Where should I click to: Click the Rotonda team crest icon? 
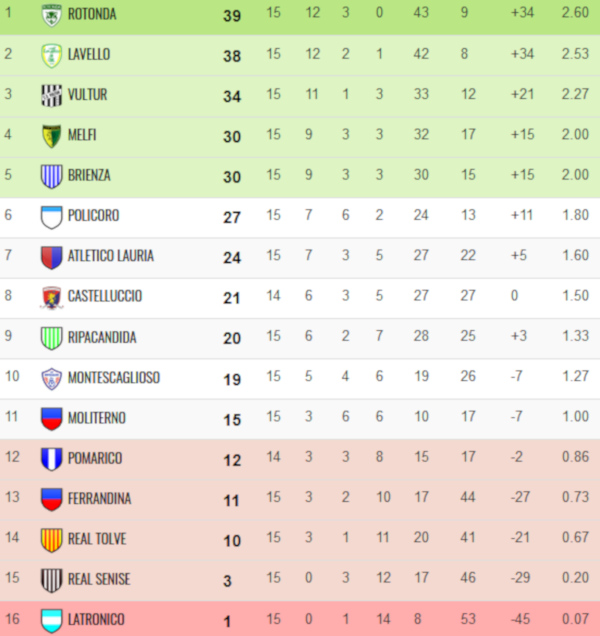click(x=52, y=15)
